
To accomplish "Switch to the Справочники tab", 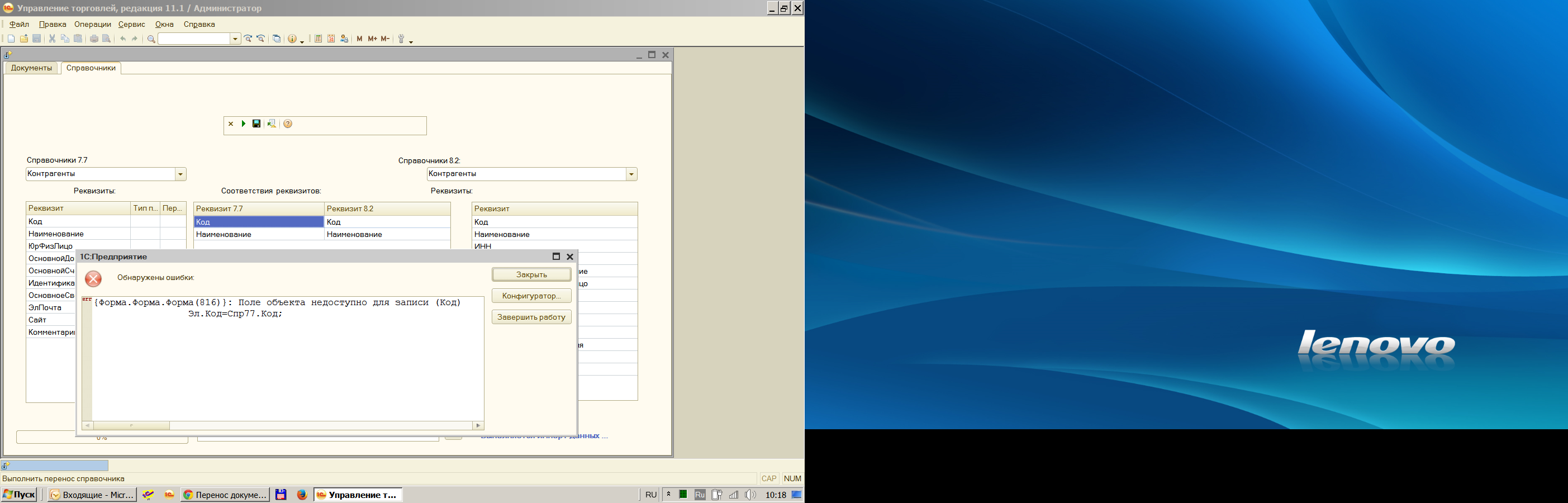I will click(91, 68).
